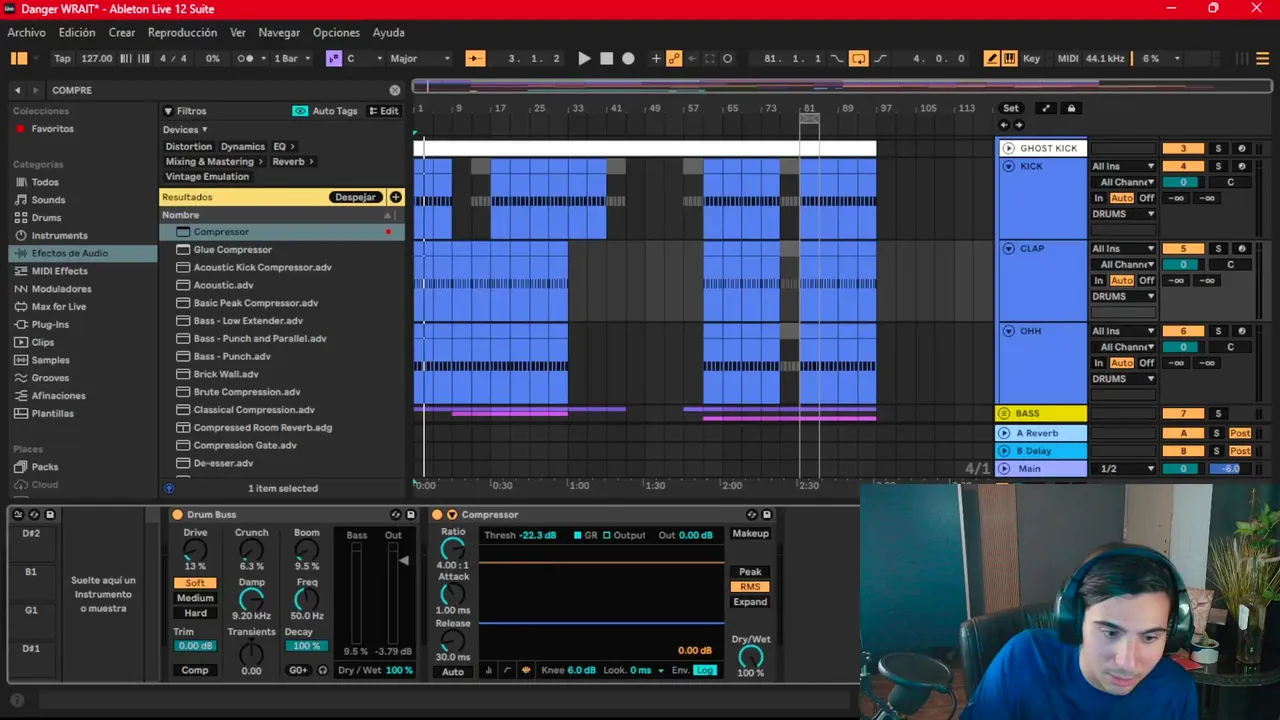The width and height of the screenshot is (1280, 720).
Task: Clear the browser search field
Action: (395, 90)
